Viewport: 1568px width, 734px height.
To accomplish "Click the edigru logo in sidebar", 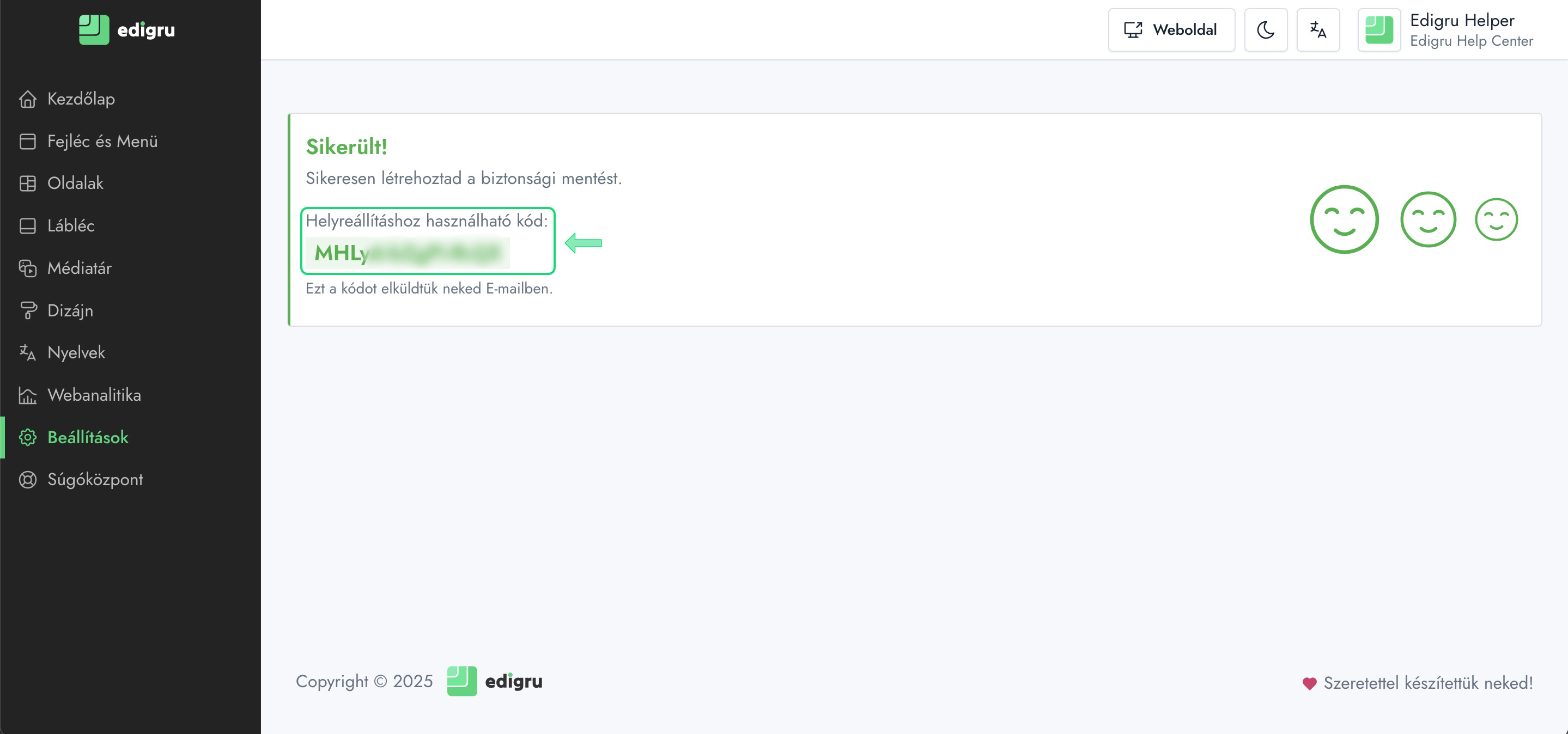I will 126,30.
